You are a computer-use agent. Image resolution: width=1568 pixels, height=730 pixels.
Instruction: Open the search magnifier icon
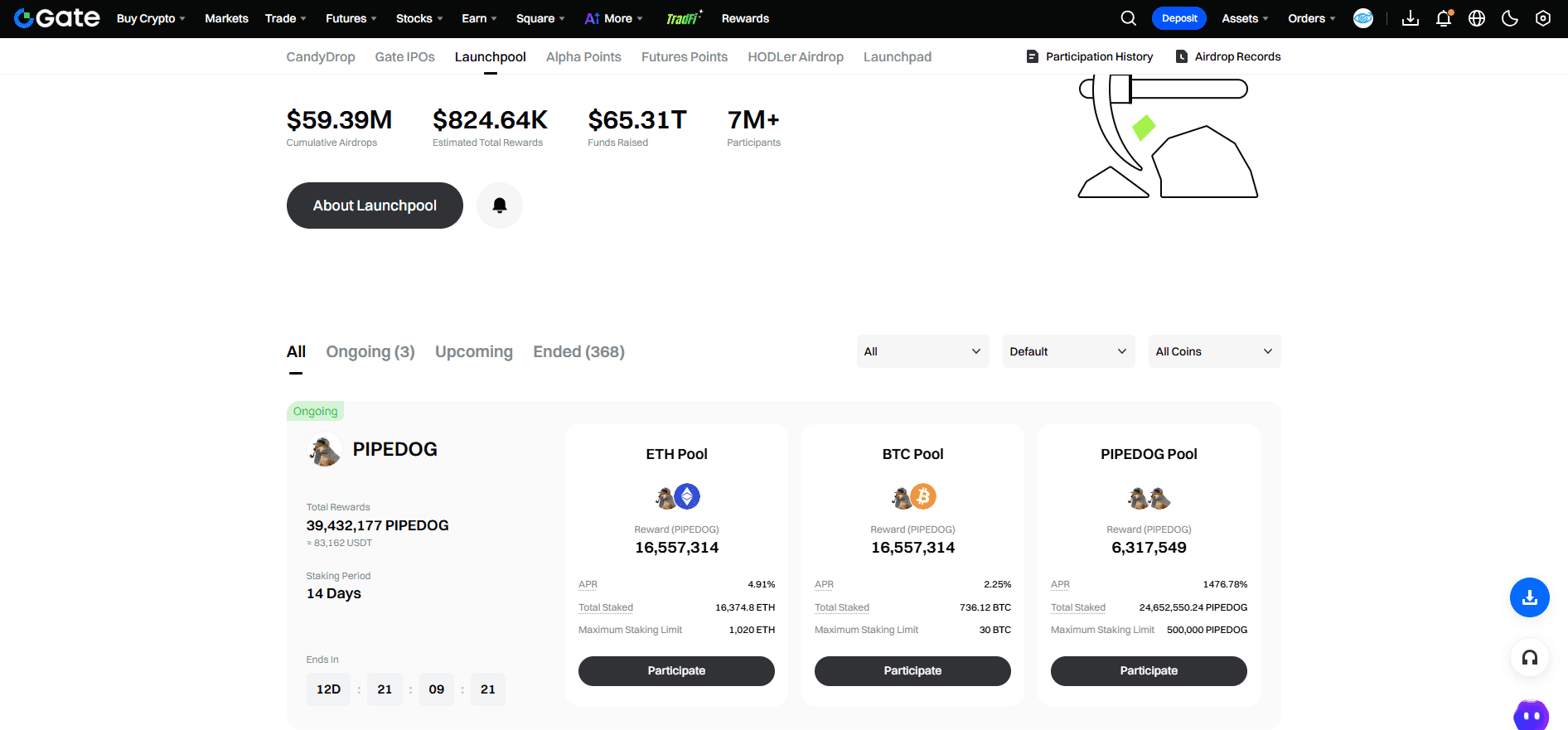(1128, 18)
